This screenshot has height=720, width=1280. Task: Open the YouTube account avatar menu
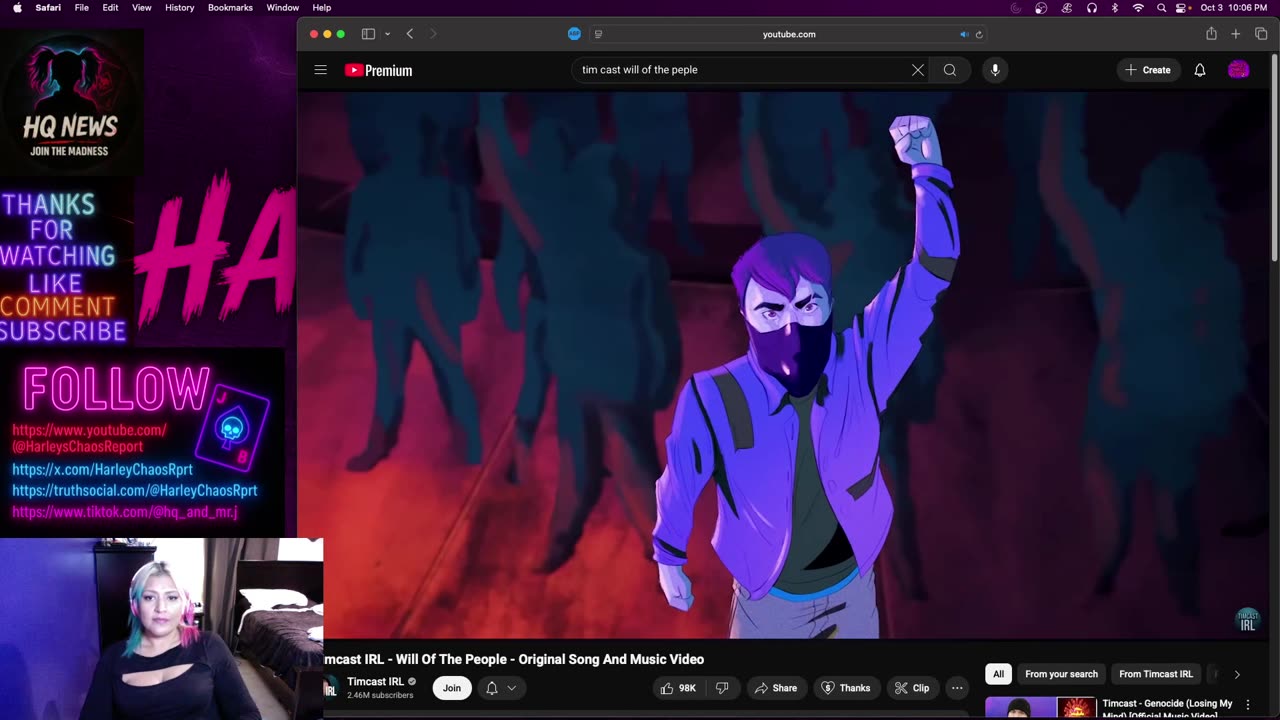coord(1238,70)
